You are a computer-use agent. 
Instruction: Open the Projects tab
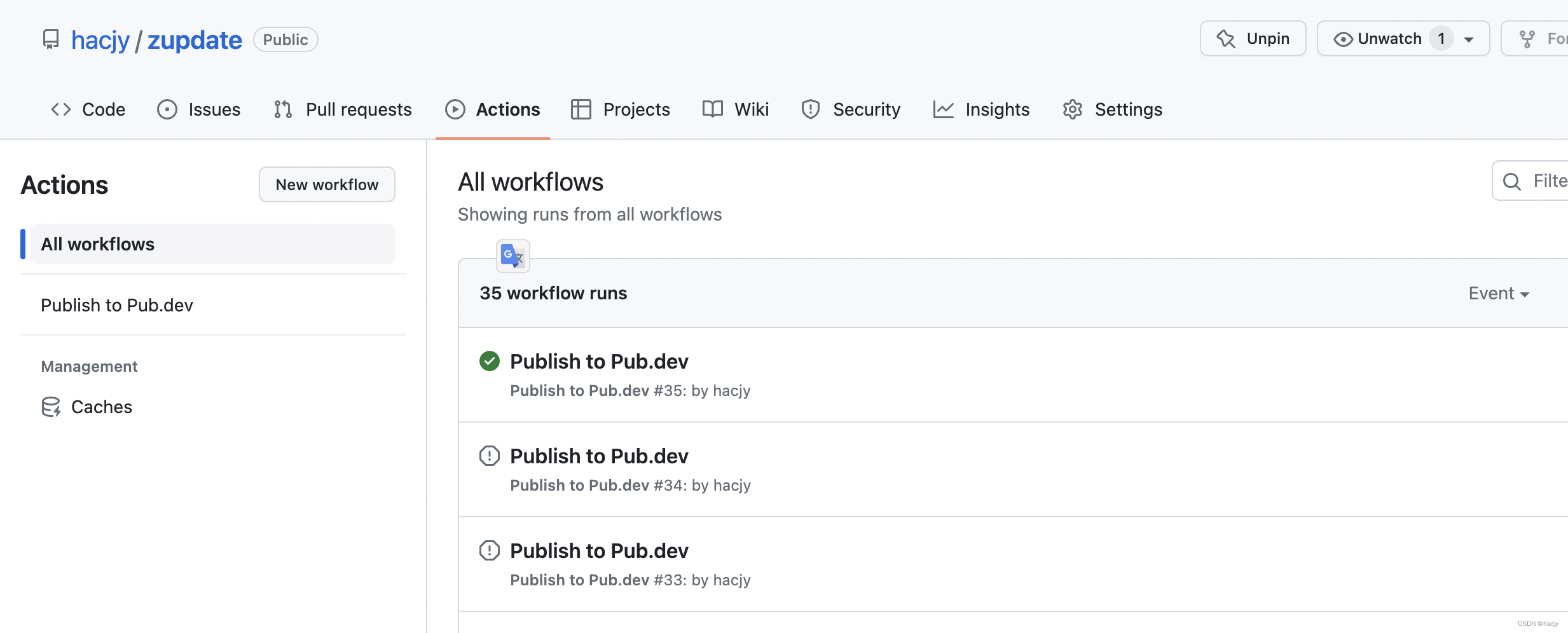click(x=621, y=109)
